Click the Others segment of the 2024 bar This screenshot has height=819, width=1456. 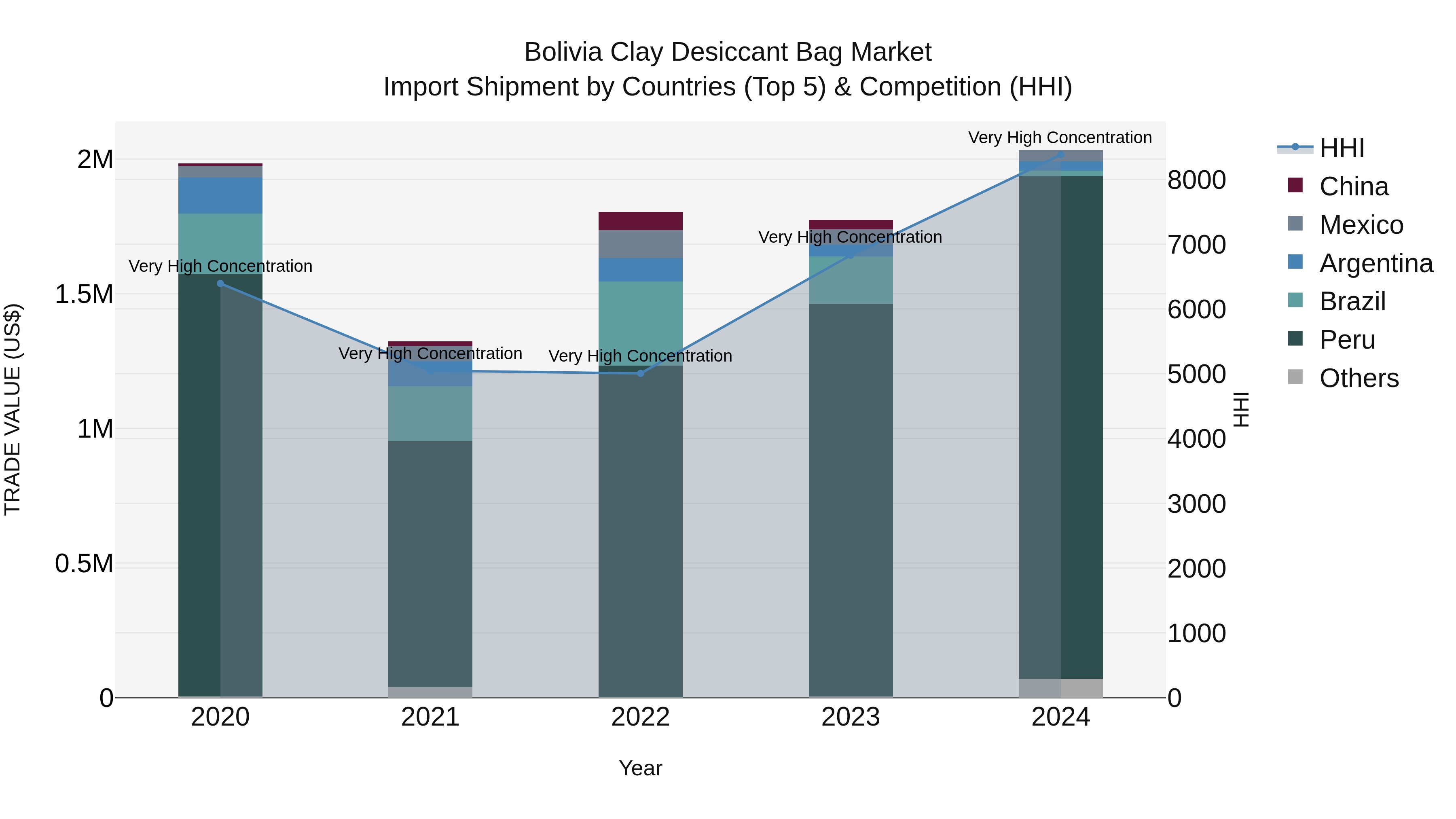click(1061, 688)
